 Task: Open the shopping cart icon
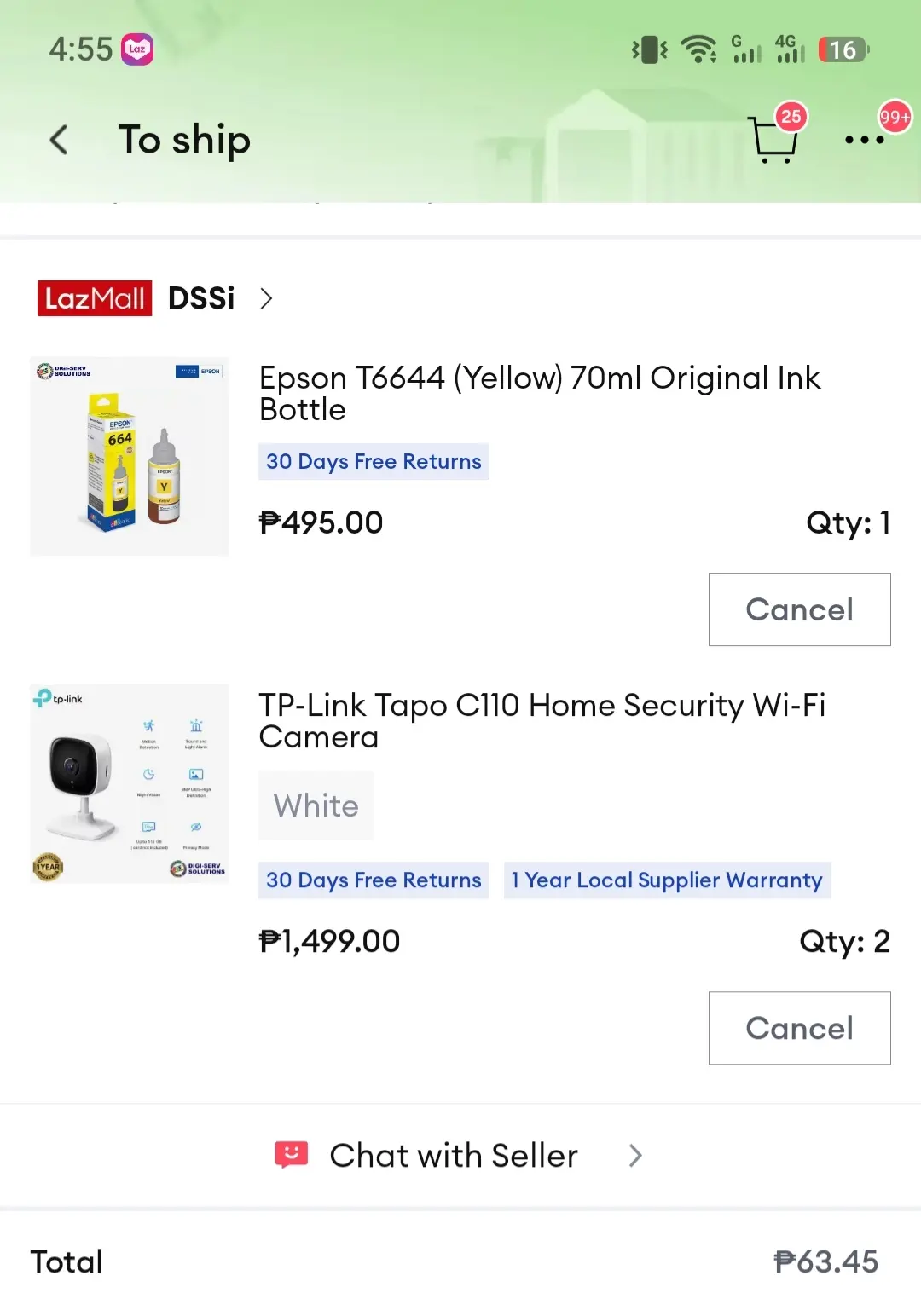774,139
